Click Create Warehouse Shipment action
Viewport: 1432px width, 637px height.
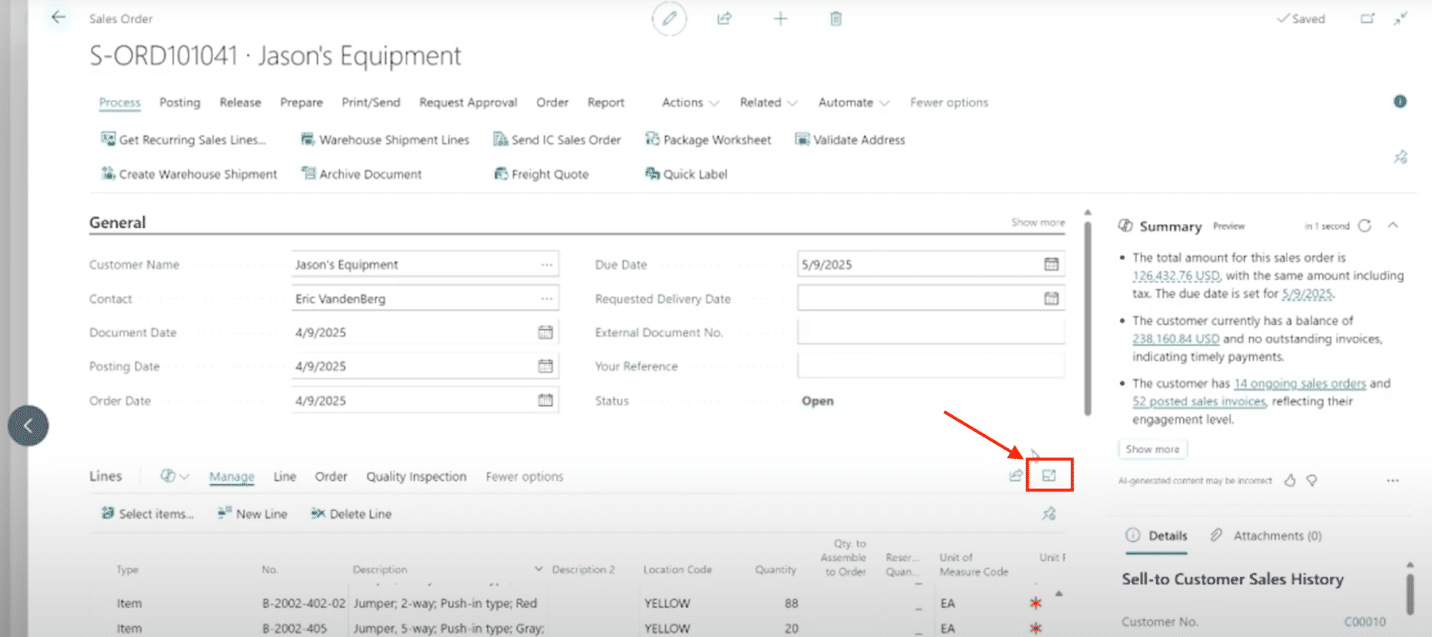coord(190,174)
